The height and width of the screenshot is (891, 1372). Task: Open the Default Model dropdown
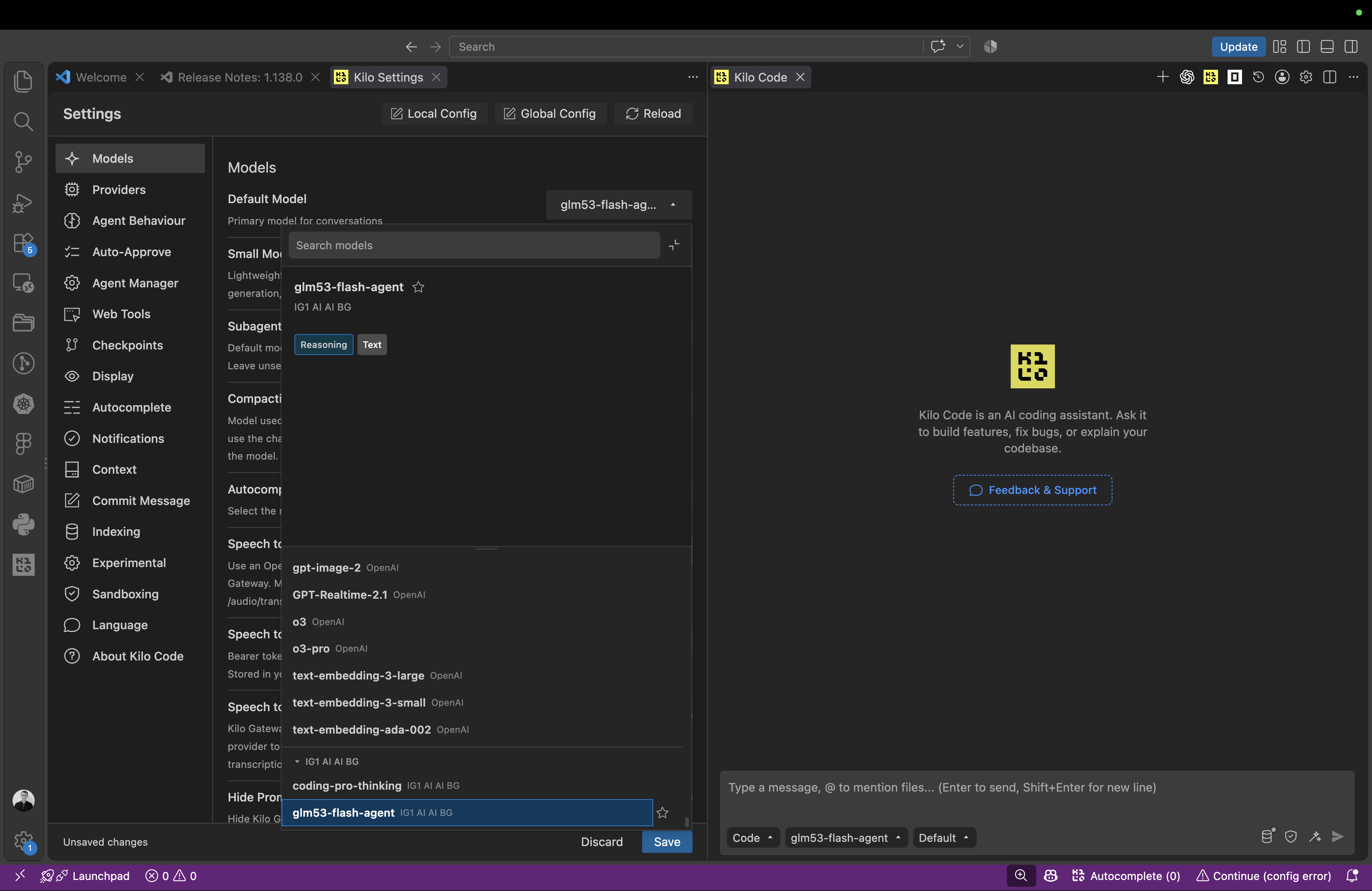(619, 205)
